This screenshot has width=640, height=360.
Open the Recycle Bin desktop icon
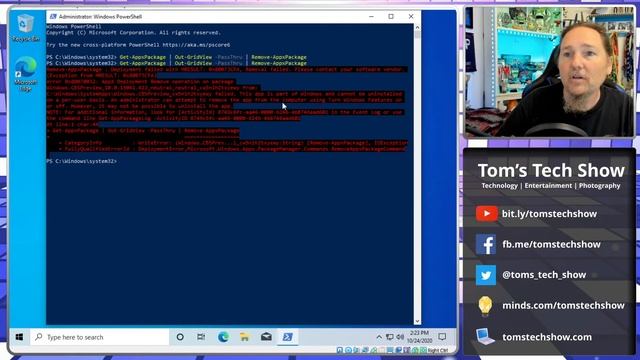point(26,28)
